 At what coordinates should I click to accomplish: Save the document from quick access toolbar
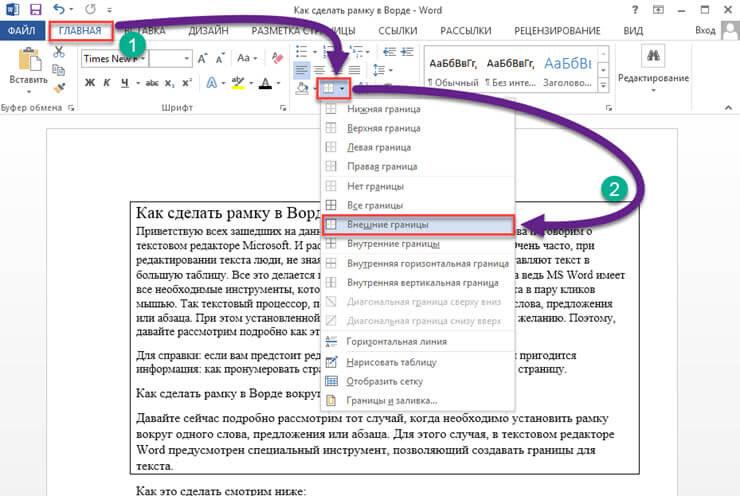click(x=35, y=9)
